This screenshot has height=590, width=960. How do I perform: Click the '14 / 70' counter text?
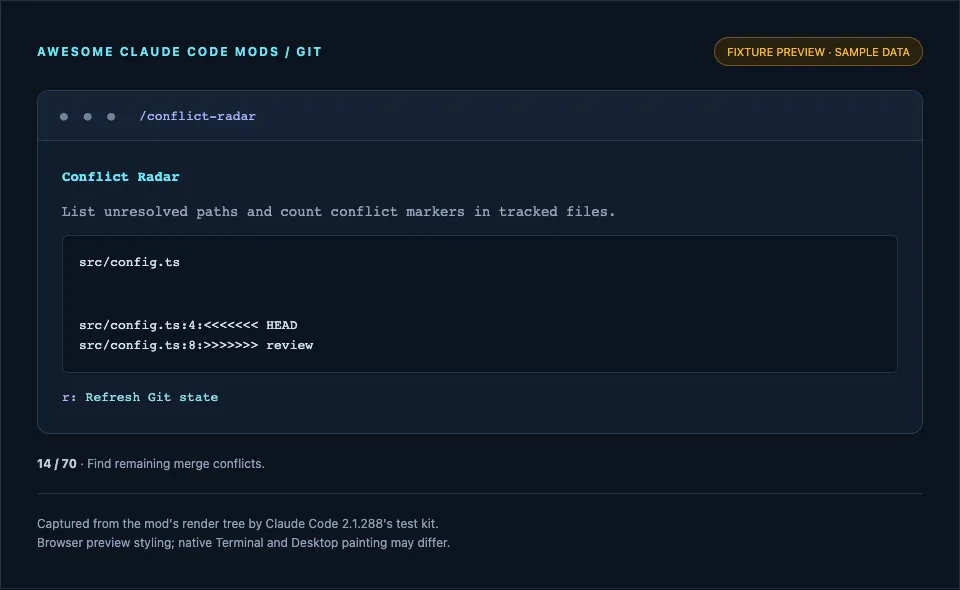pyautogui.click(x=57, y=464)
